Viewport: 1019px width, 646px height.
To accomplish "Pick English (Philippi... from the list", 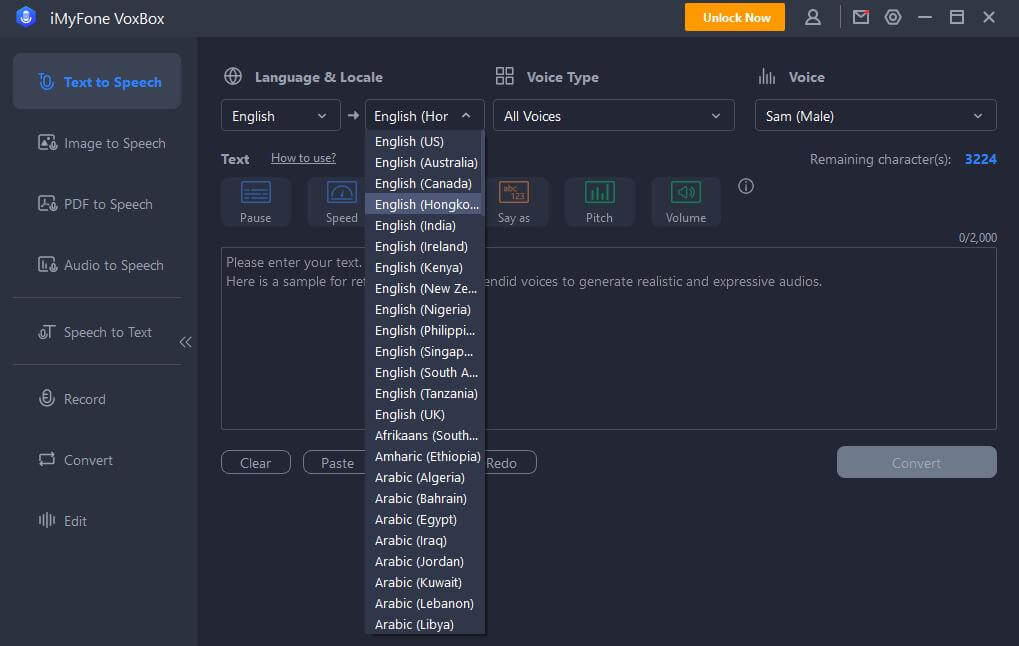I will pos(424,330).
